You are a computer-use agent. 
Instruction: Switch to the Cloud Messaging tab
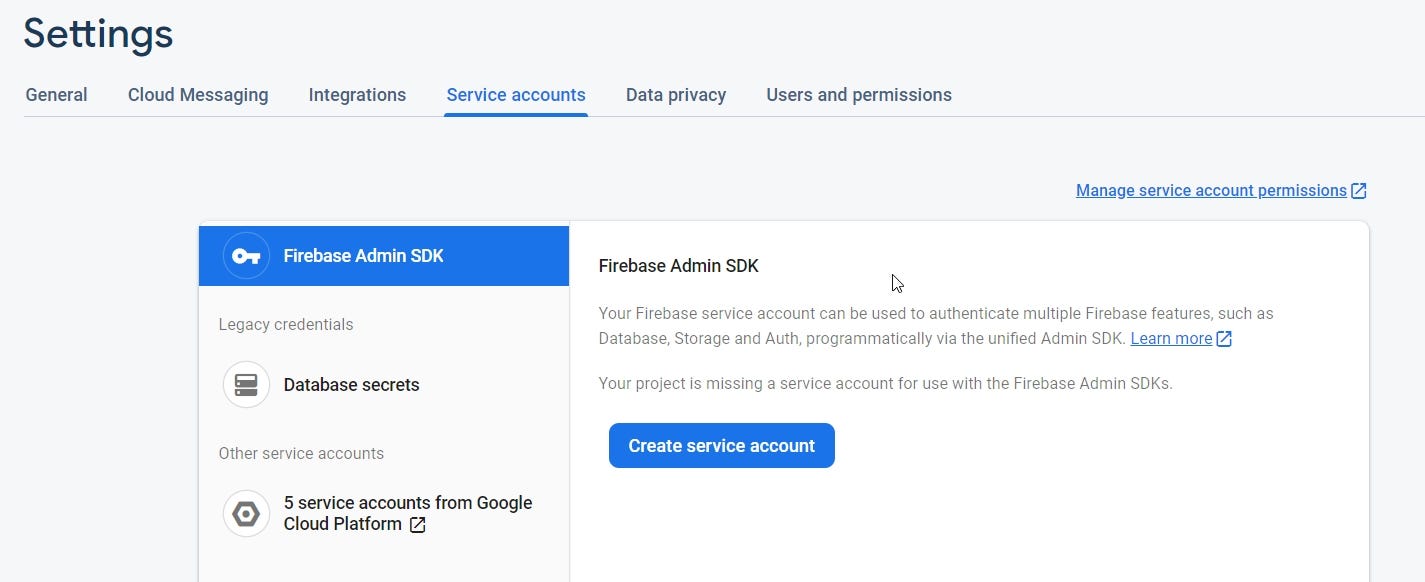tap(198, 95)
